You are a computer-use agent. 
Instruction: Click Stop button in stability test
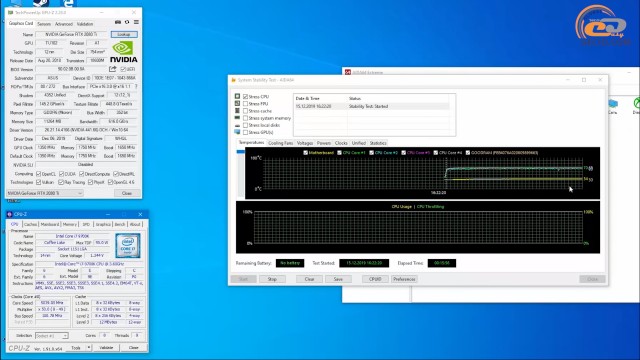click(x=272, y=279)
